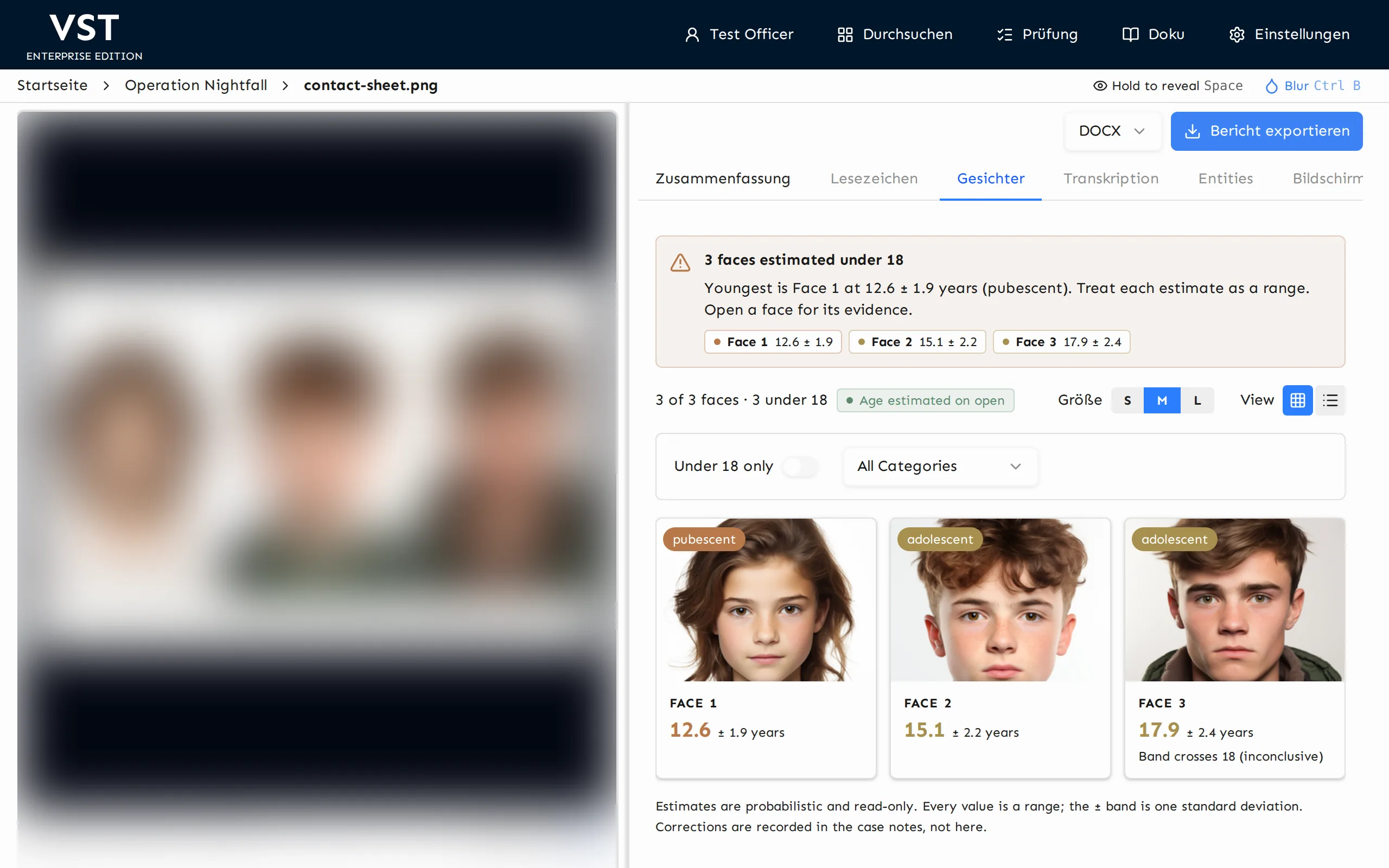This screenshot has width=1389, height=868.
Task: Go to the Prüfung review page
Action: coord(1037,34)
